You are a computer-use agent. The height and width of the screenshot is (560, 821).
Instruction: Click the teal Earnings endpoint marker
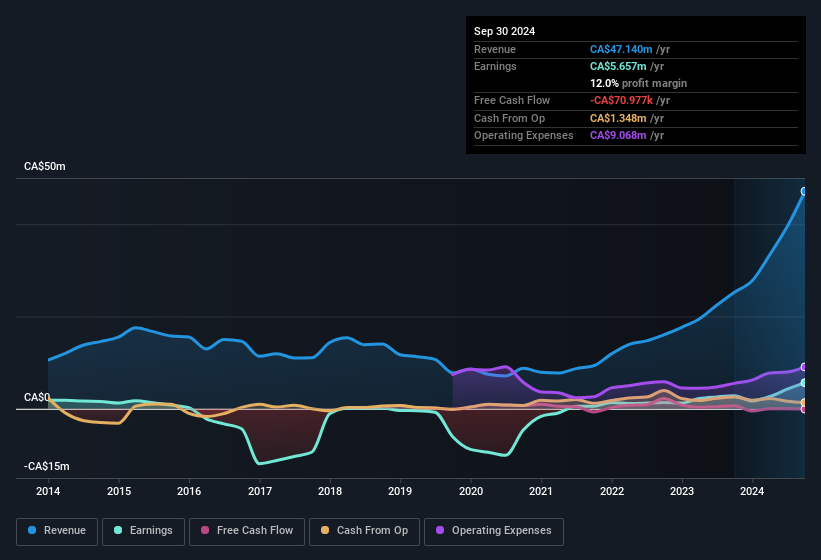804,383
